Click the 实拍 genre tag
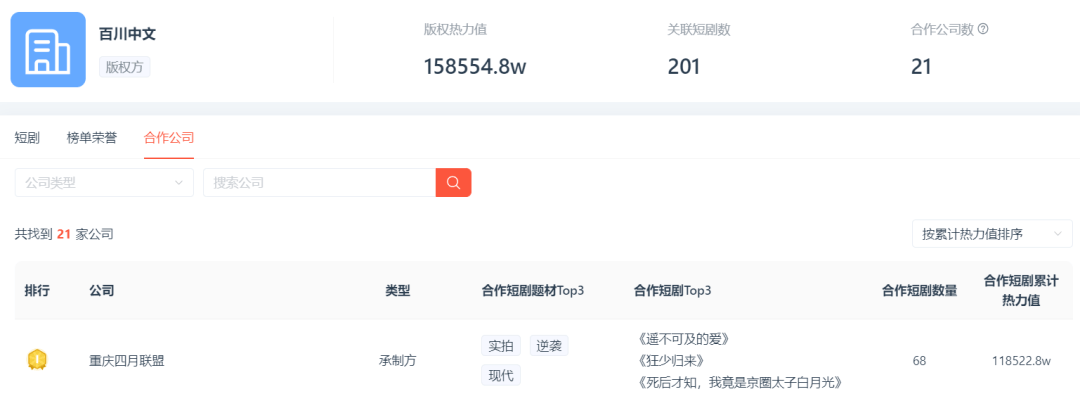Viewport: 1080px width, 401px height. 500,346
